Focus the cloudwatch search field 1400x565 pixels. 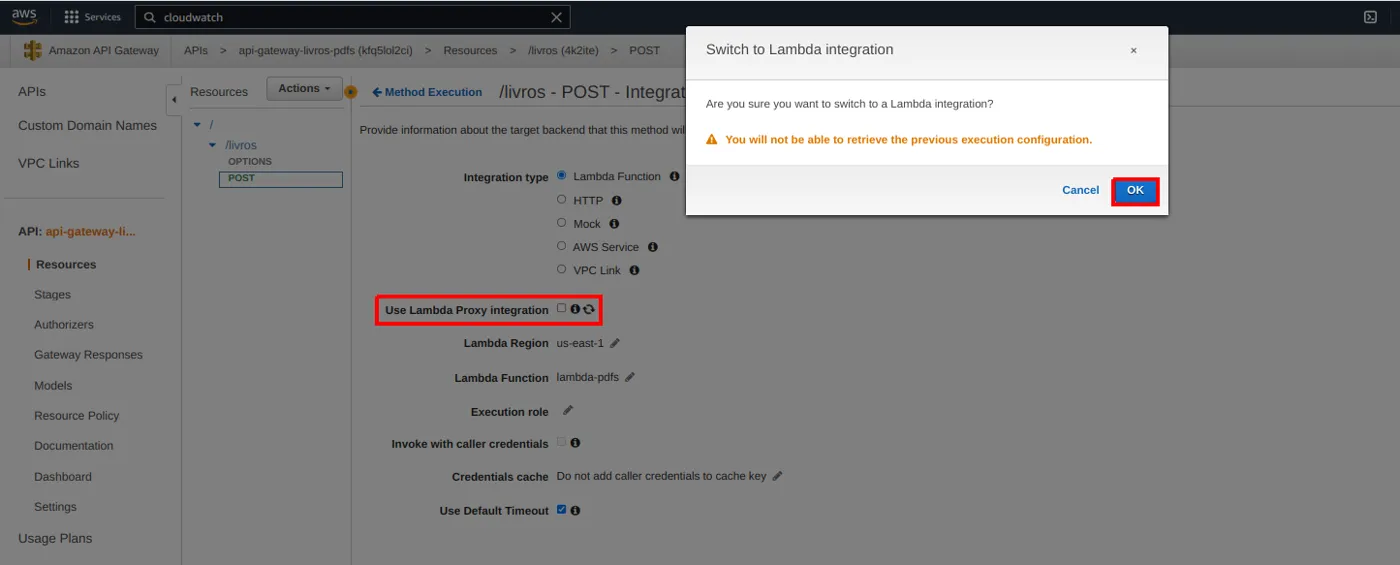tap(352, 17)
